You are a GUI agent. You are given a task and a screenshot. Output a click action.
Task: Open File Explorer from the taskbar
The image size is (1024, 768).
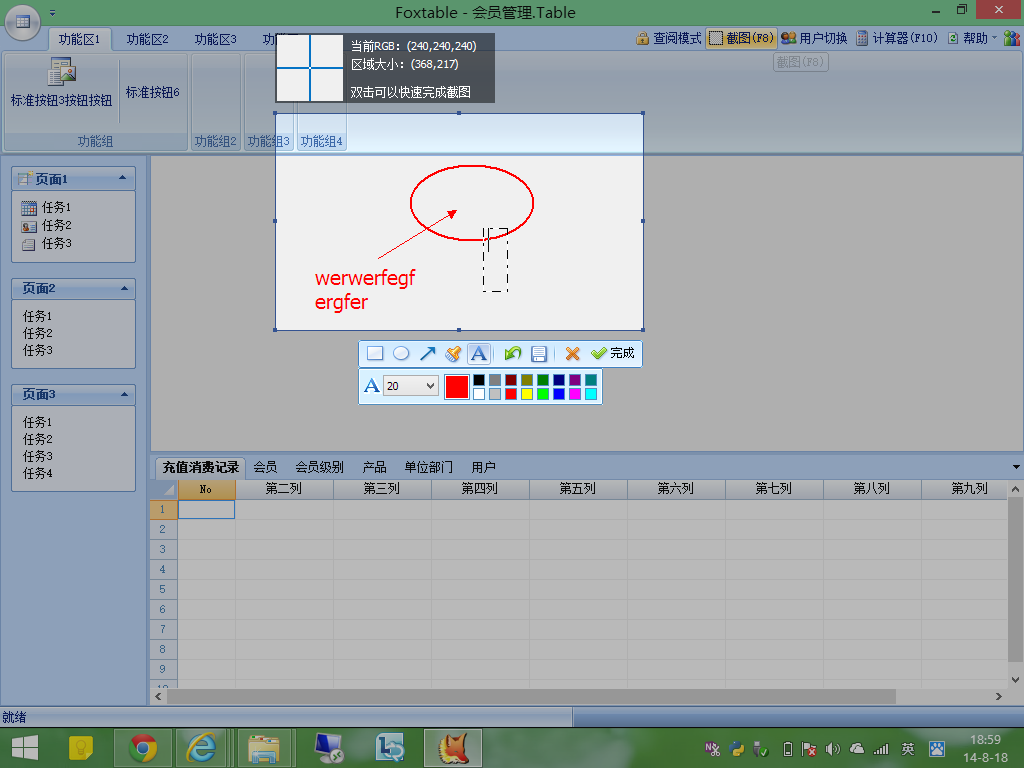tap(264, 748)
